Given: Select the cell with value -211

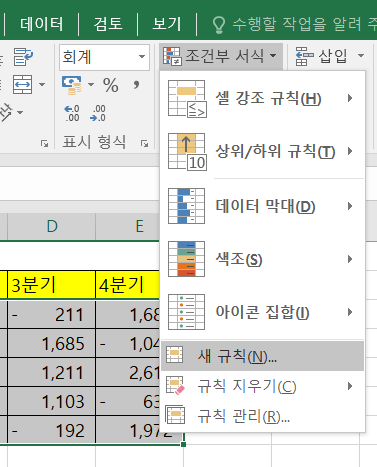Looking at the screenshot, I should (52, 314).
